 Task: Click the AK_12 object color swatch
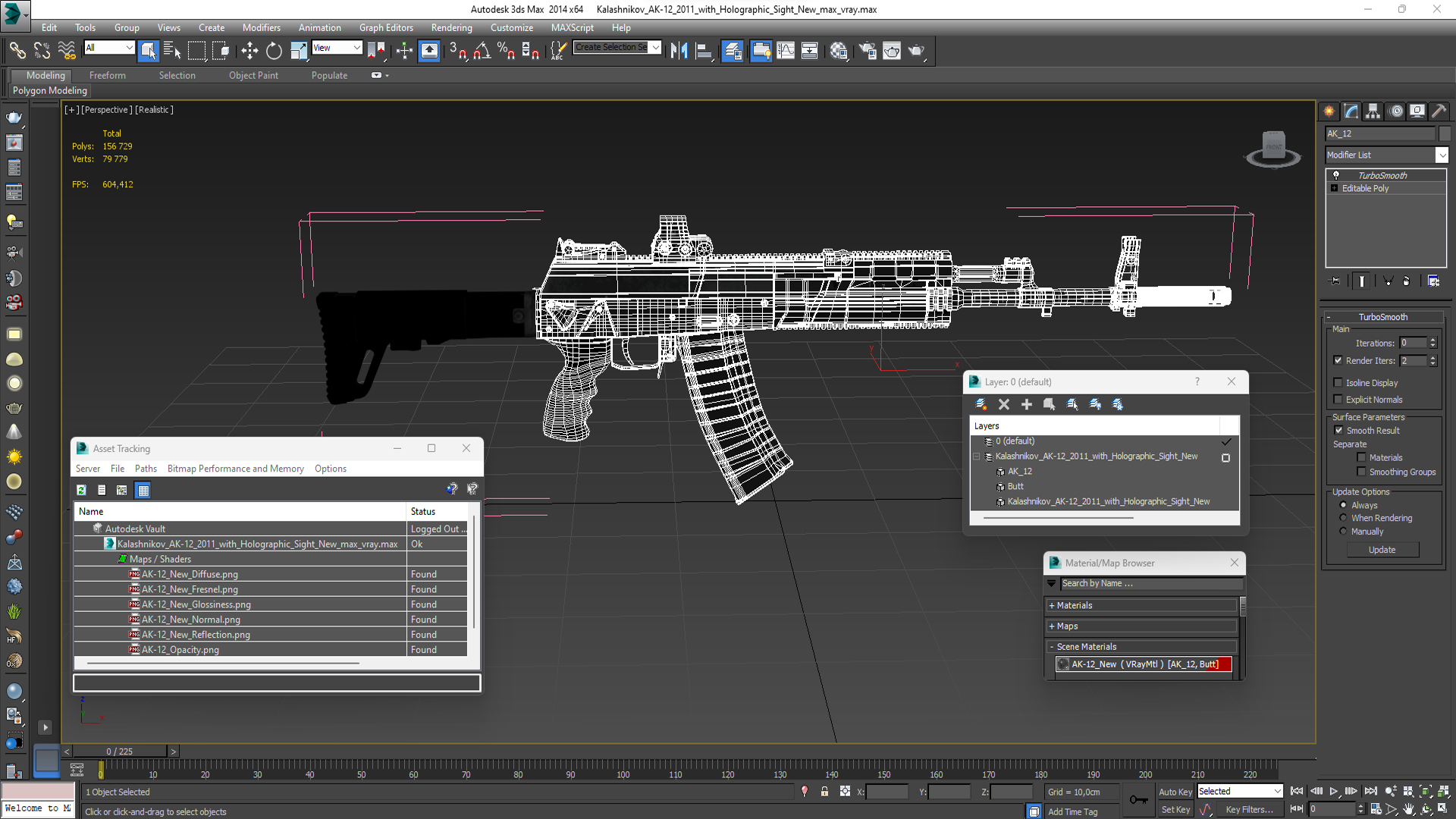point(1444,133)
